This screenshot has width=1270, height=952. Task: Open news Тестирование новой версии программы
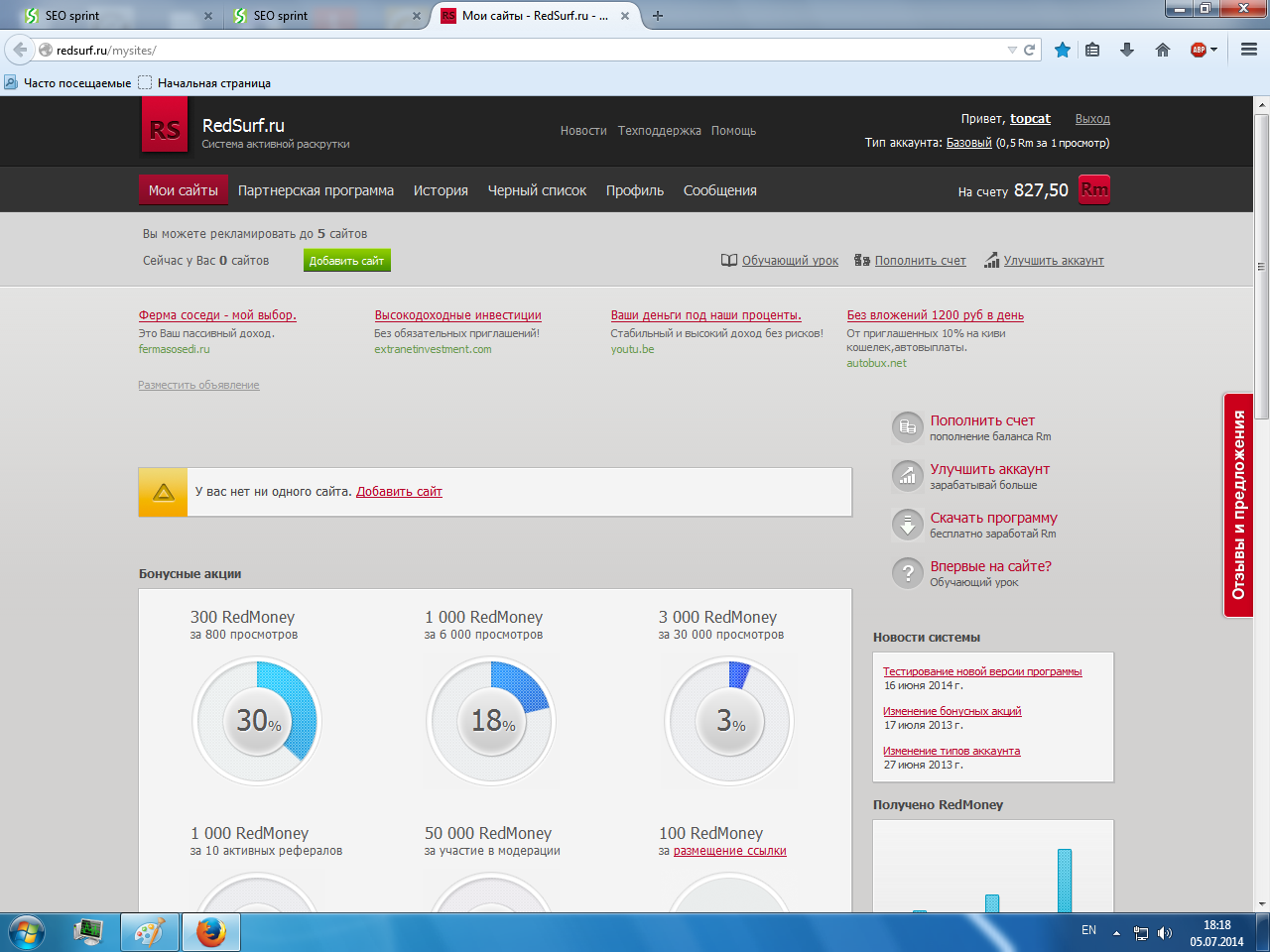pyautogui.click(x=982, y=671)
